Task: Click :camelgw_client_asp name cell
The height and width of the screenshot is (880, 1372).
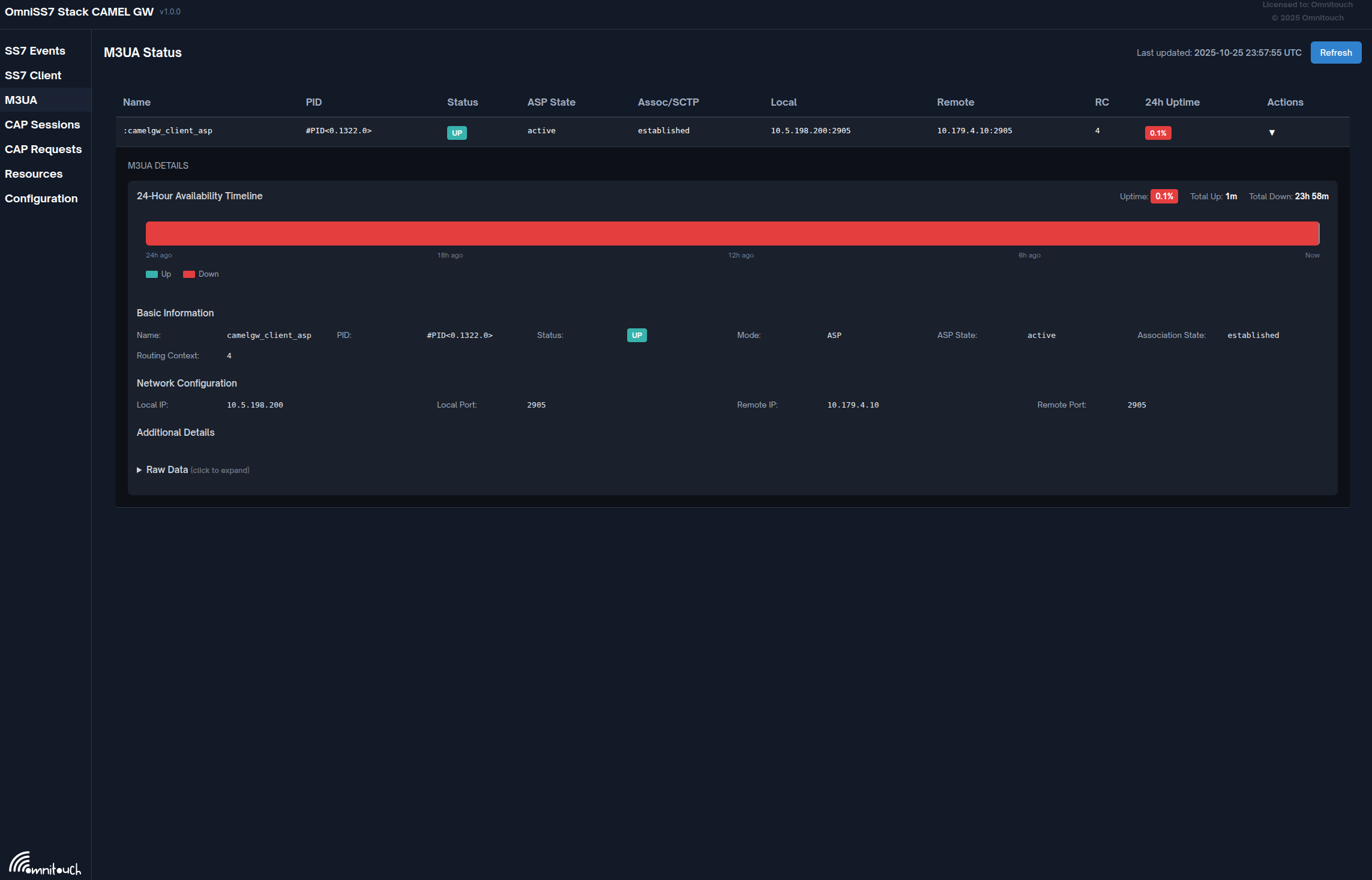Action: click(167, 131)
